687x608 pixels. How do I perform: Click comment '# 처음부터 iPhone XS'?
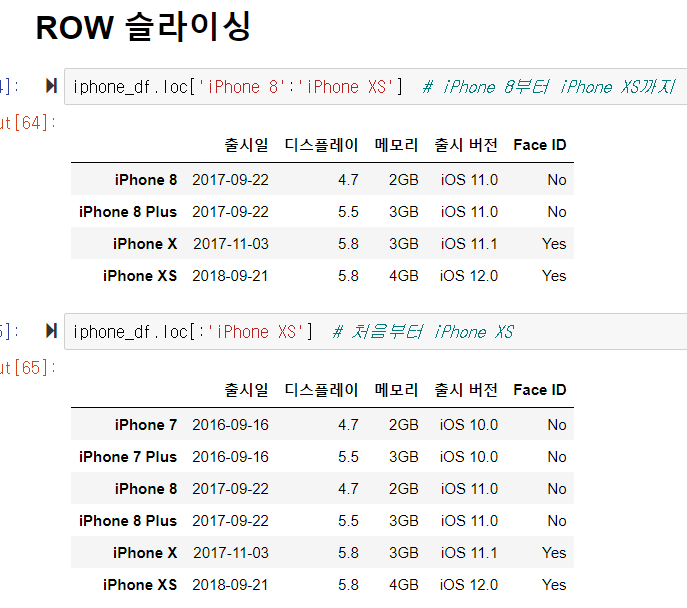coord(423,331)
